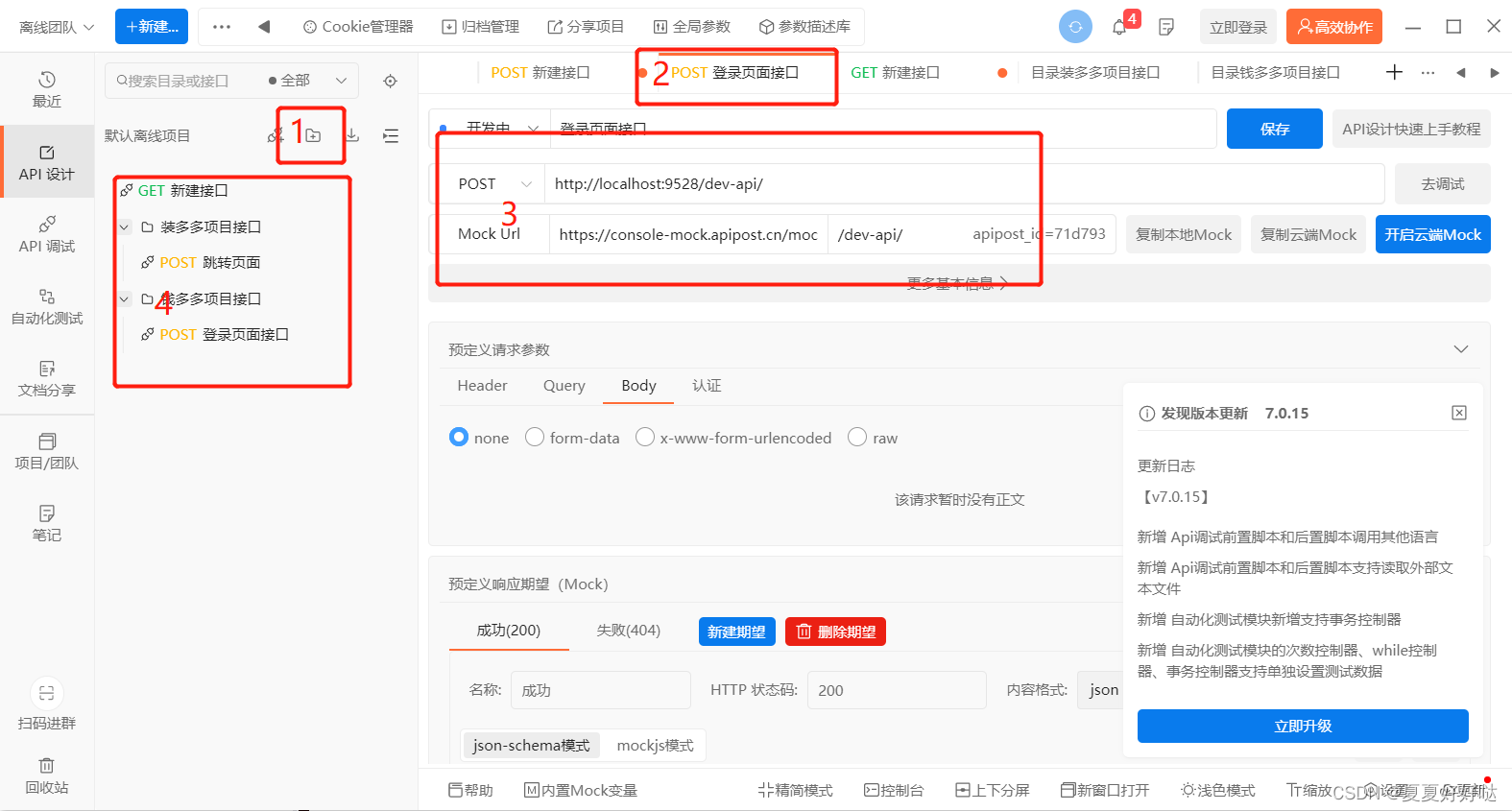Screen dimensions: 1512x811
Task: Click the sync refresh circle icon
Action: [1075, 27]
